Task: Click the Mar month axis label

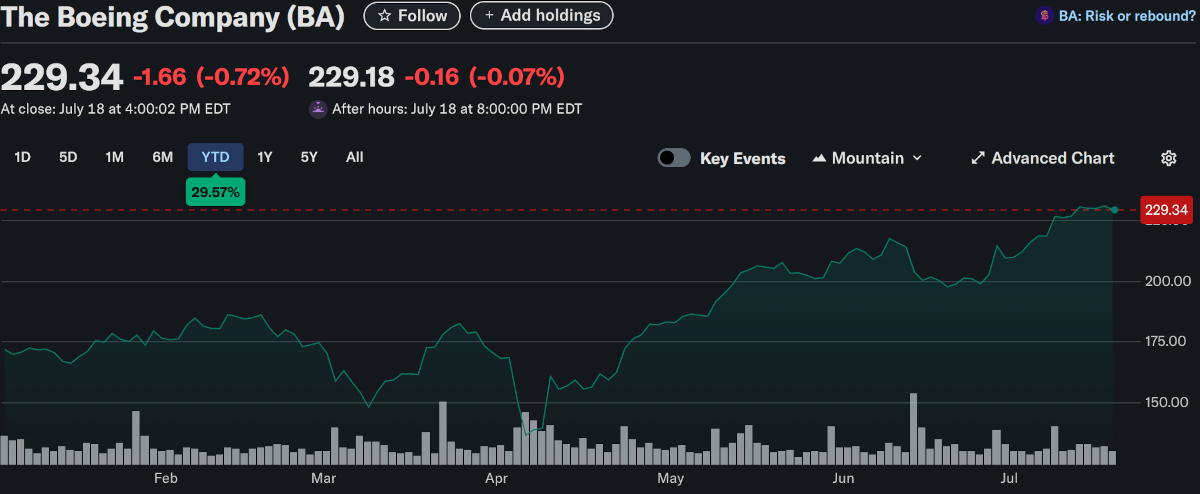Action: tap(323, 479)
